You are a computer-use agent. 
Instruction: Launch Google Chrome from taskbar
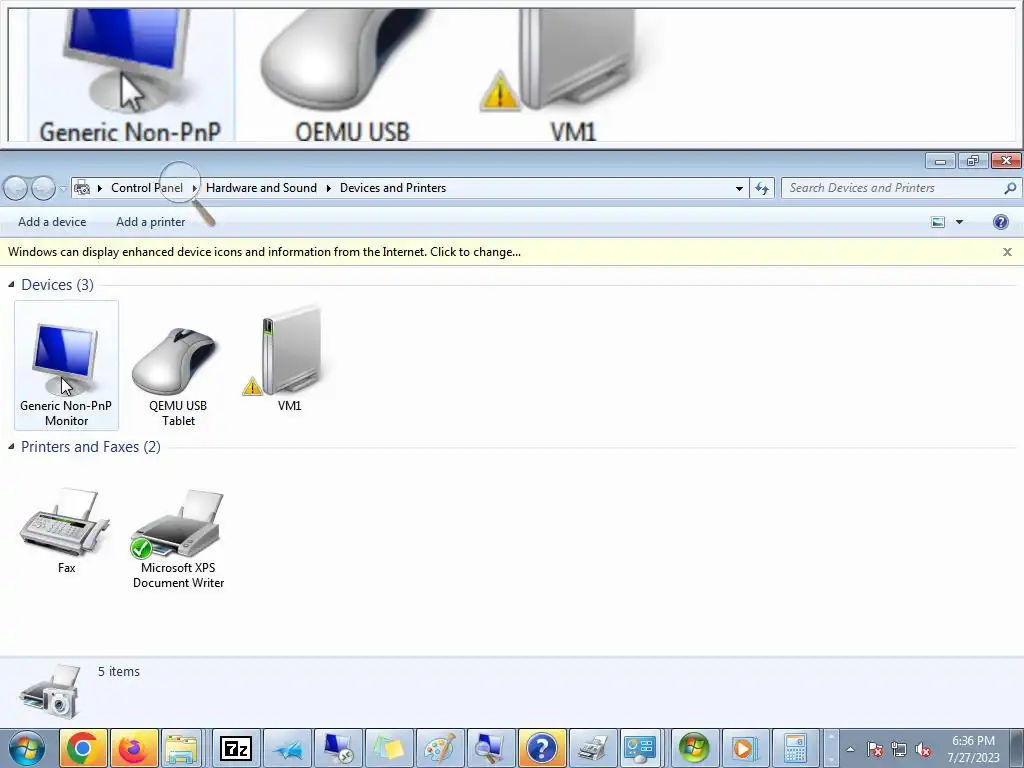(82, 748)
